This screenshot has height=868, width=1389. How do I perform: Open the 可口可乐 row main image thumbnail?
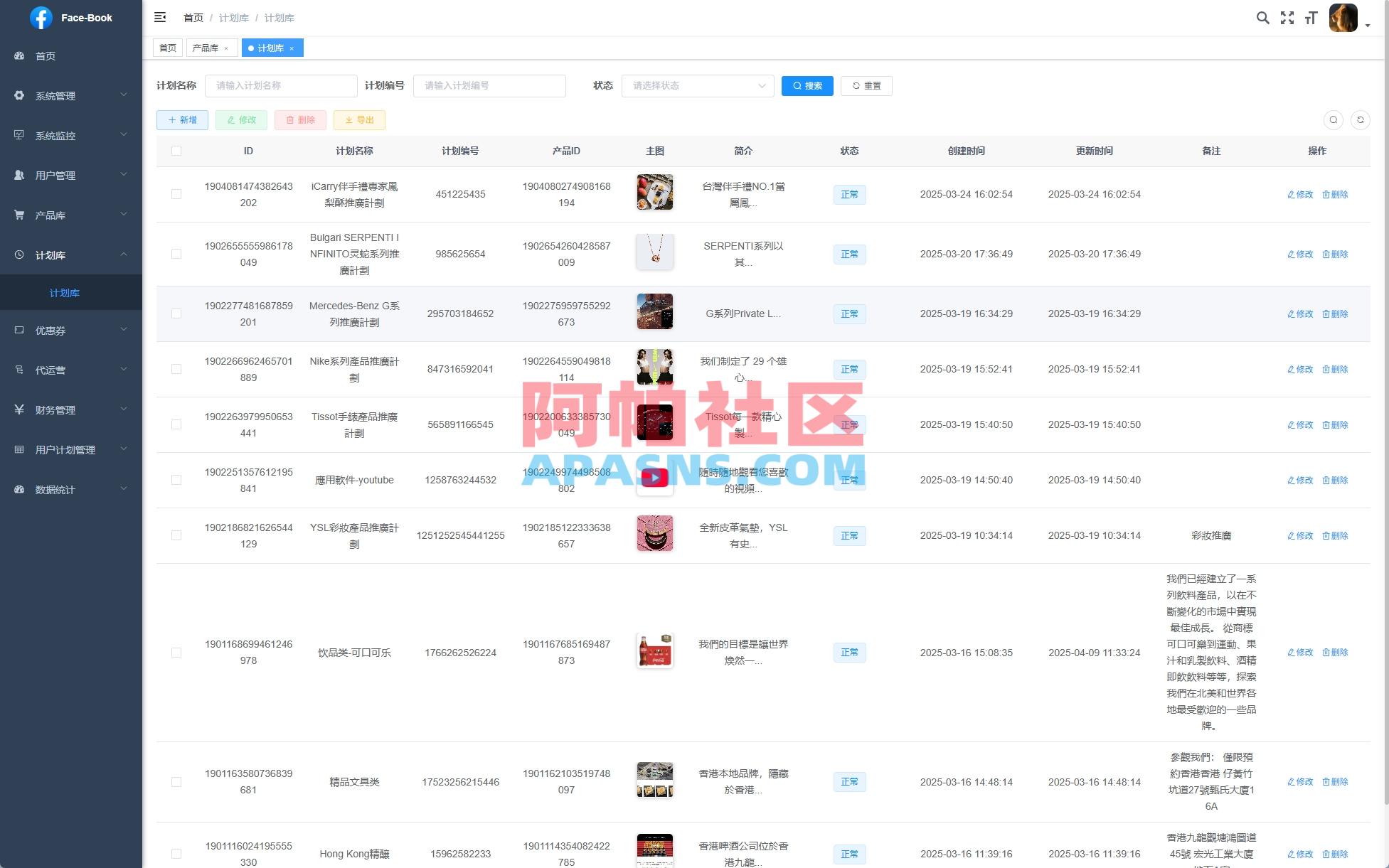(x=655, y=650)
